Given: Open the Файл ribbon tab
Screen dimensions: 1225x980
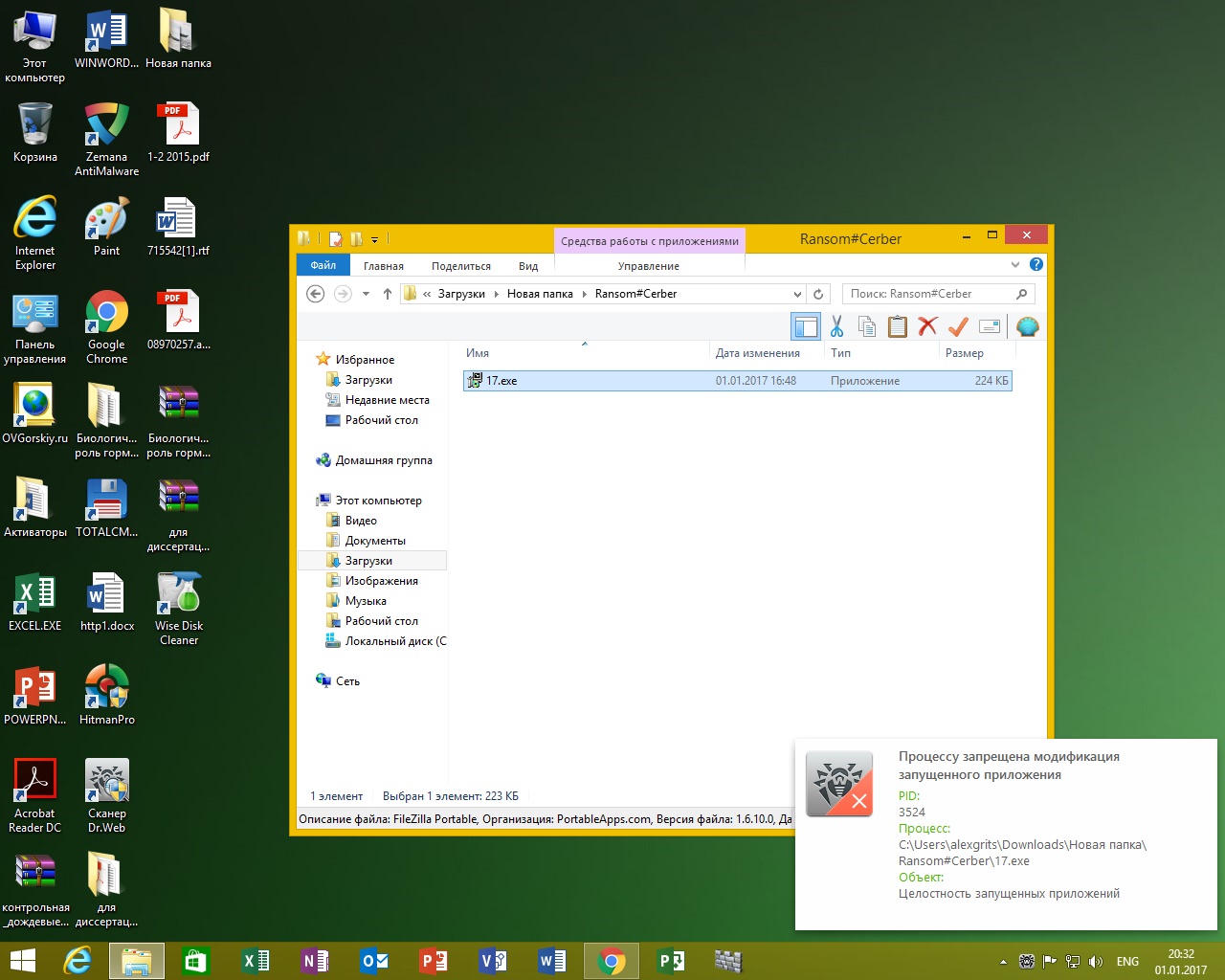Looking at the screenshot, I should click(323, 265).
